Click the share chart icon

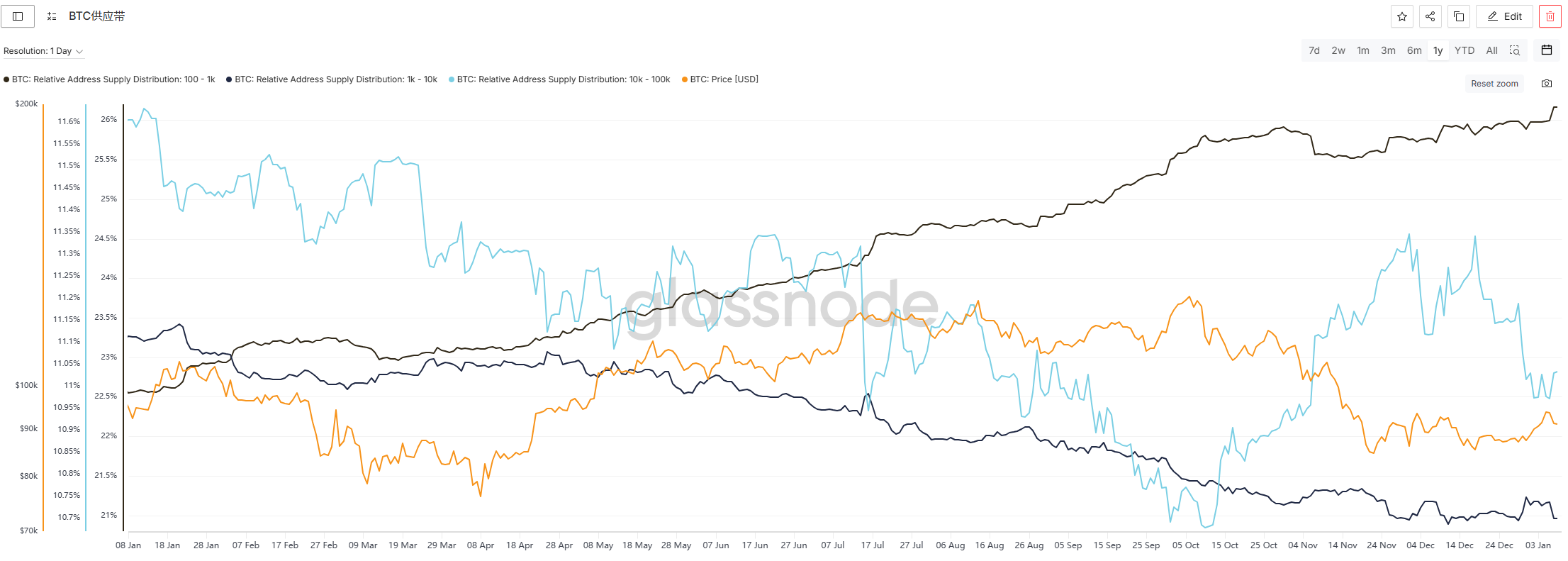(x=1430, y=16)
